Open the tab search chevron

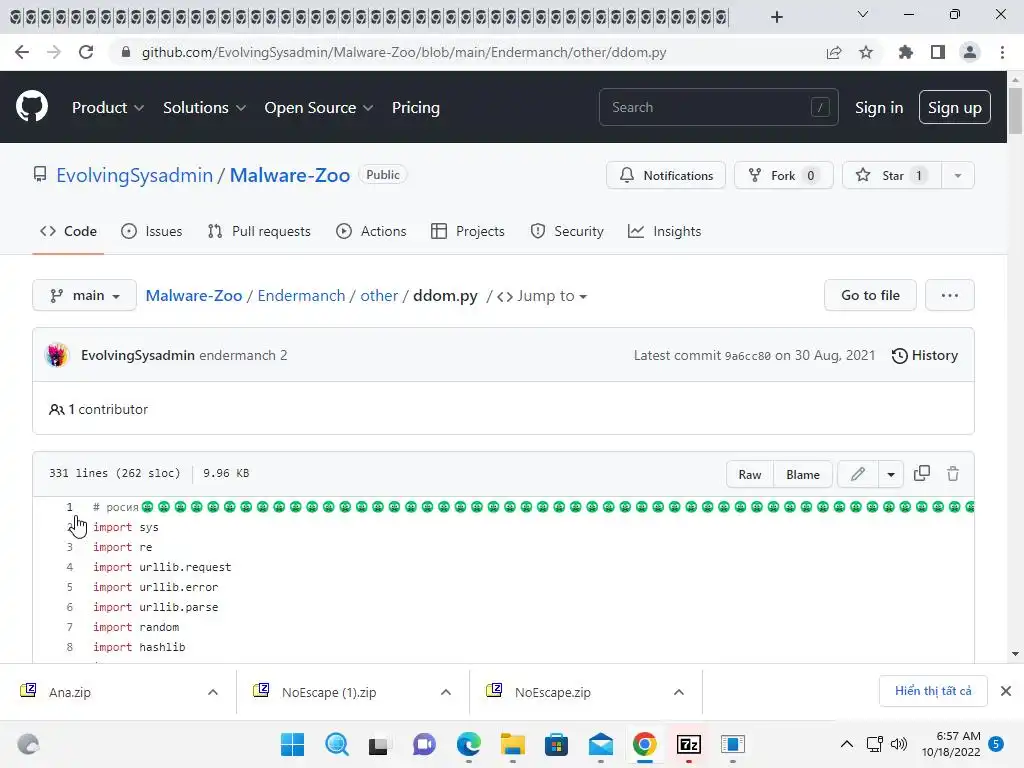863,14
